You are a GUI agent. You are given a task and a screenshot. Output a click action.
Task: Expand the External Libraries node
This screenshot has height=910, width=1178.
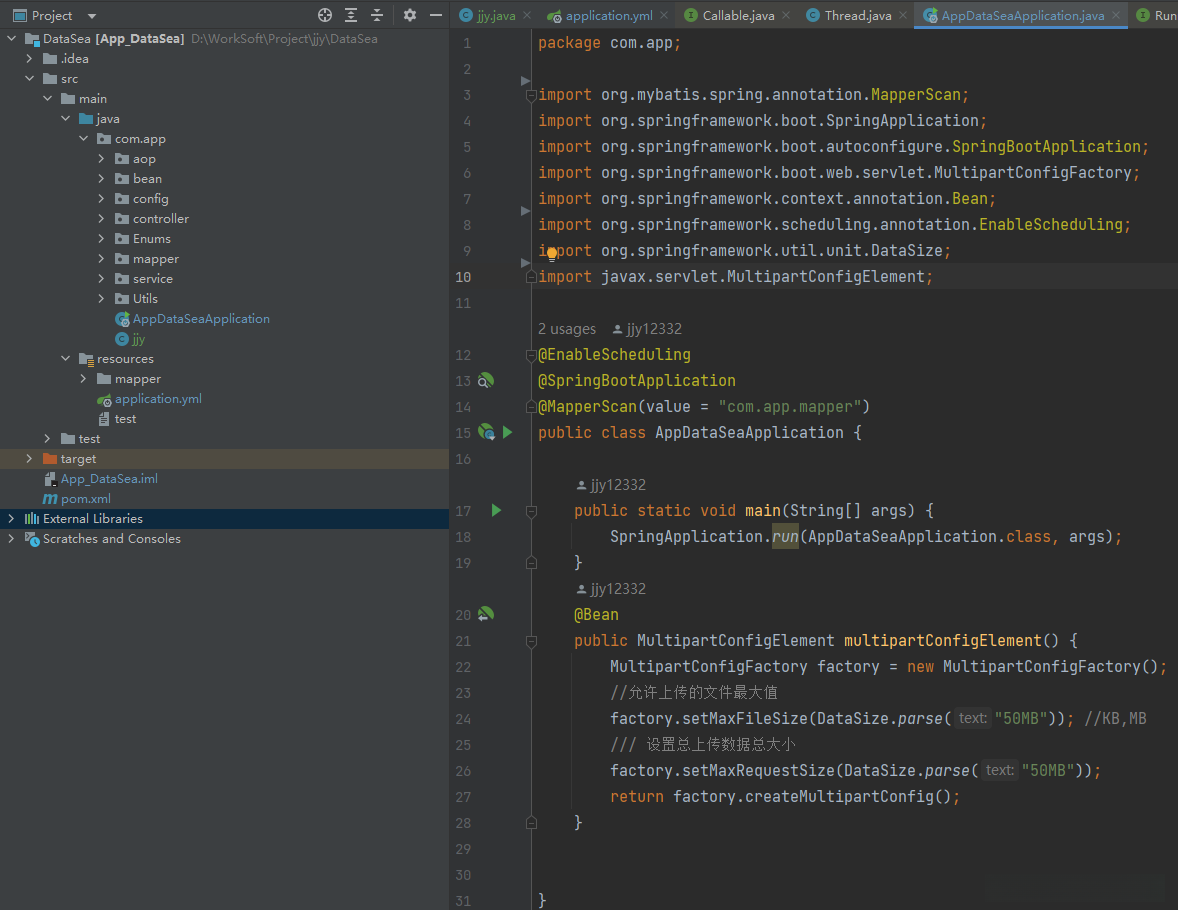11,519
